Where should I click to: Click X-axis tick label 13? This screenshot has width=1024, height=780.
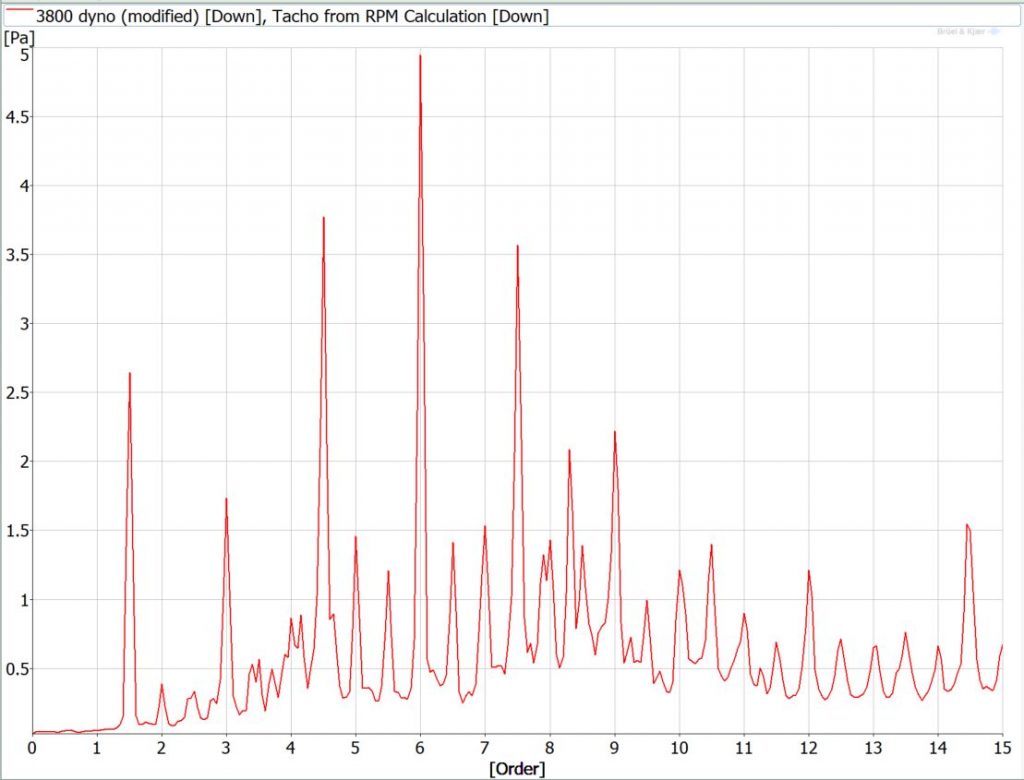873,748
